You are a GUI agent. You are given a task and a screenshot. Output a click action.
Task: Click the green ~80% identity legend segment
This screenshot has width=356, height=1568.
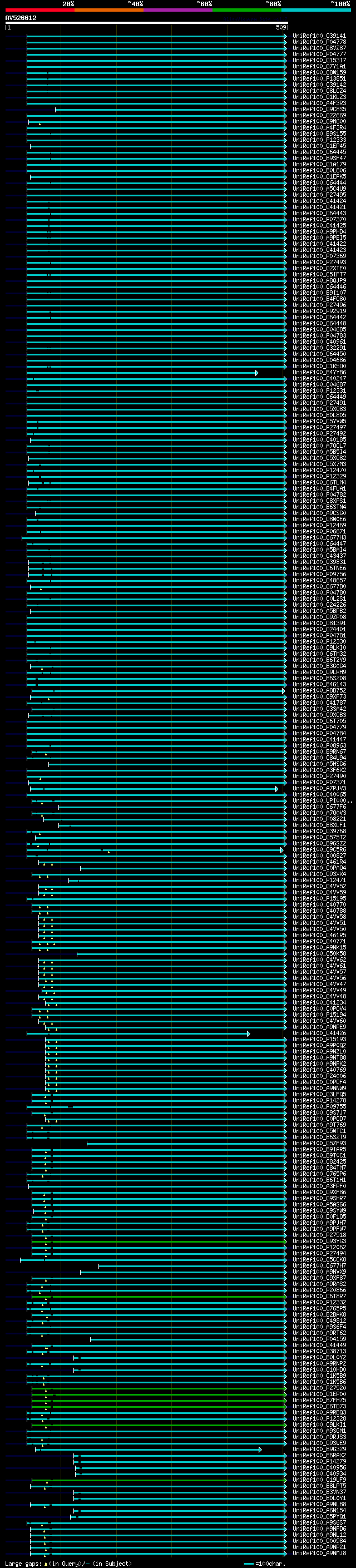(x=247, y=10)
